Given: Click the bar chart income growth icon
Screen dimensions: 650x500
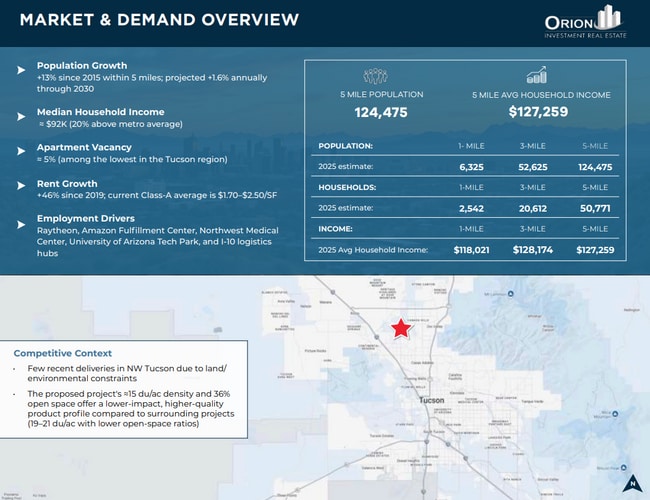Looking at the screenshot, I should (536, 76).
